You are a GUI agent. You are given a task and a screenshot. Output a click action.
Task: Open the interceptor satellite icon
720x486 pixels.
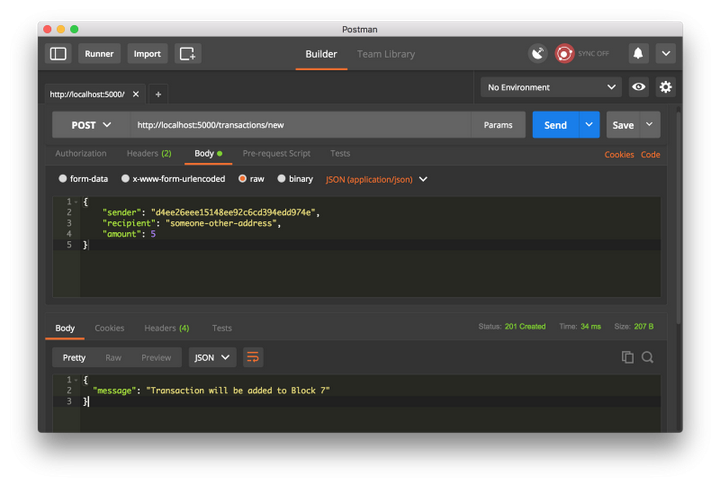[538, 54]
